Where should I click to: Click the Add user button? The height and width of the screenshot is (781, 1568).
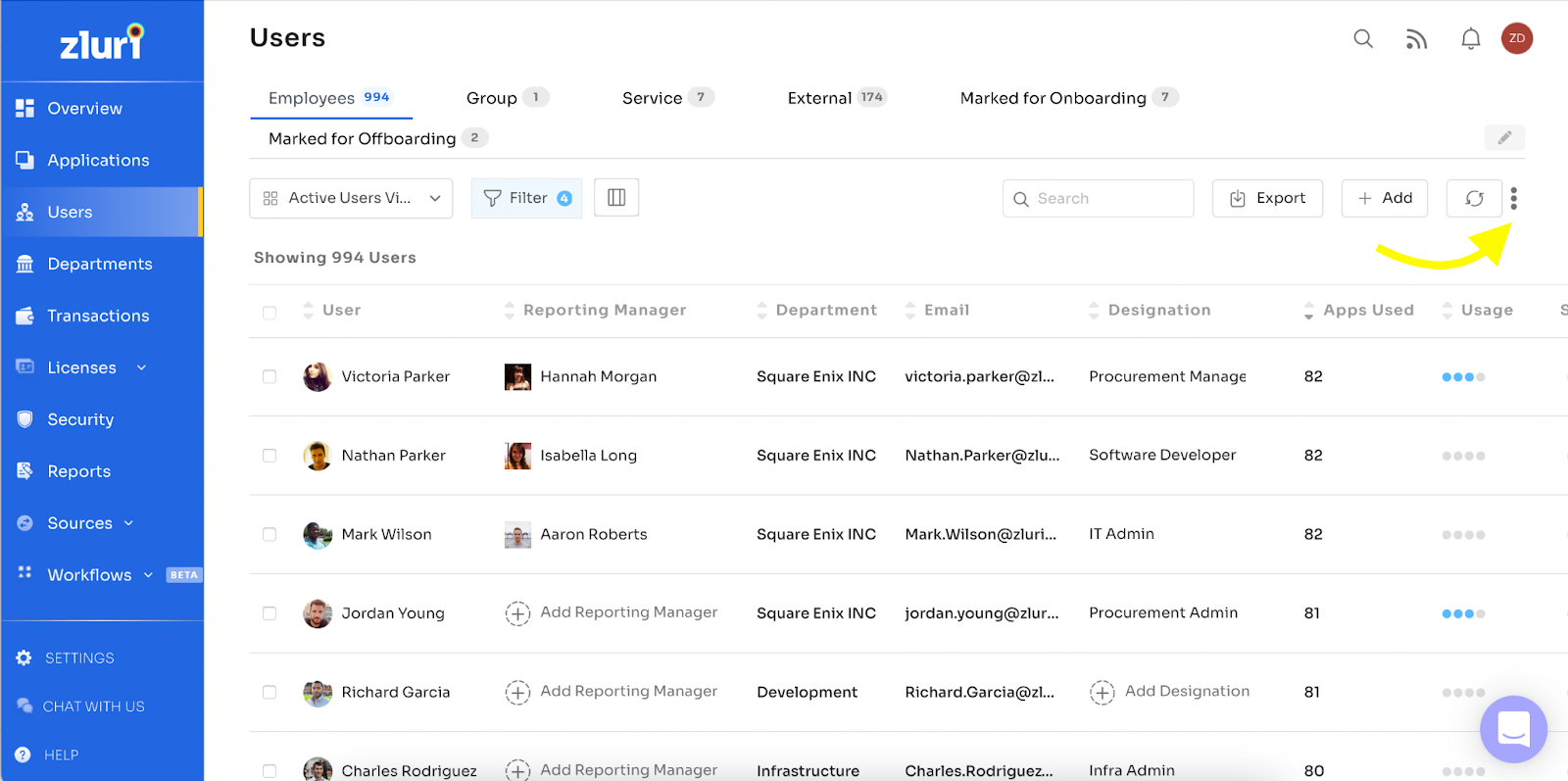(1385, 198)
